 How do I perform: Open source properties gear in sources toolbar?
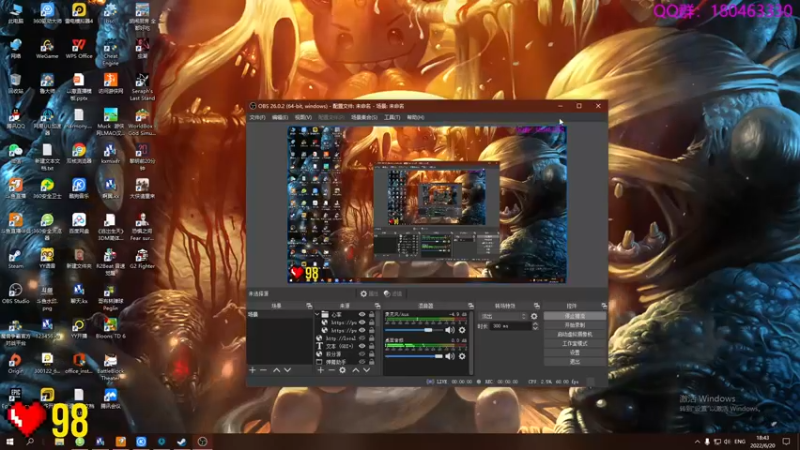pyautogui.click(x=342, y=370)
